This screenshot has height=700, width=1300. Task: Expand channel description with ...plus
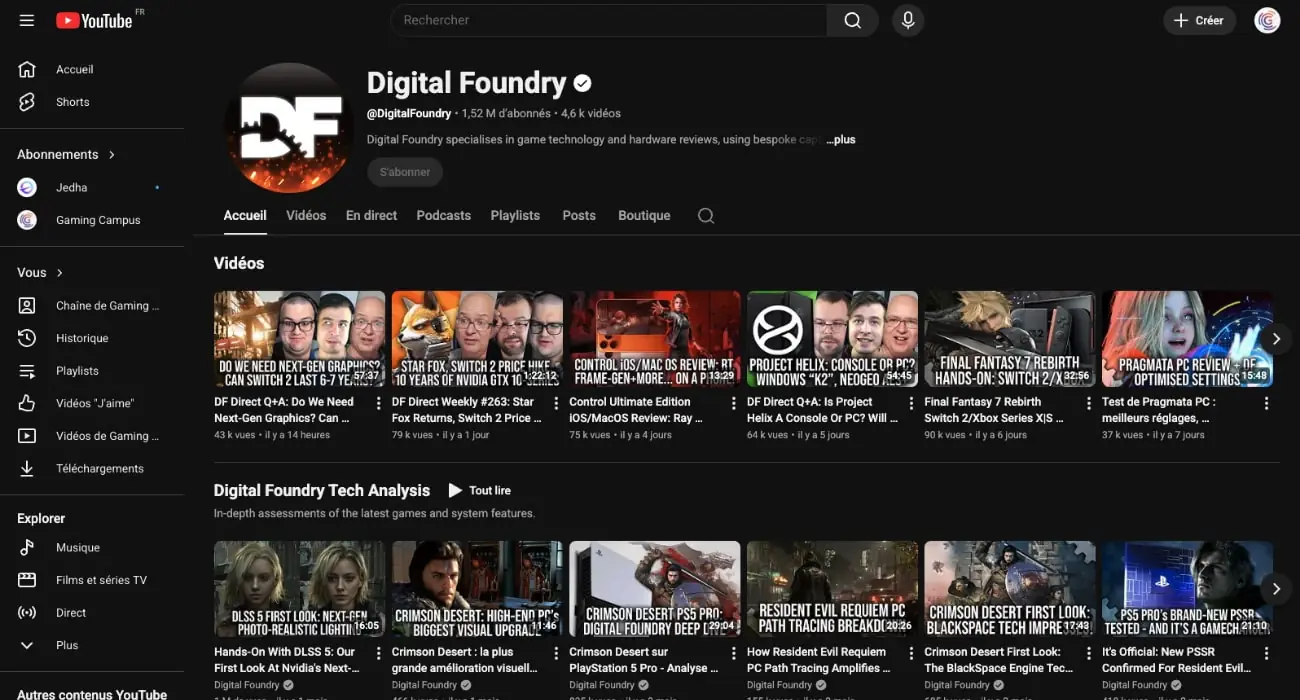[841, 140]
